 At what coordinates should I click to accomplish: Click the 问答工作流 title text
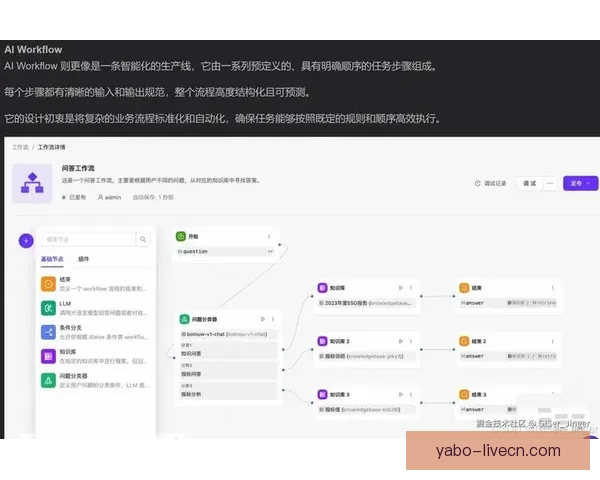click(78, 168)
